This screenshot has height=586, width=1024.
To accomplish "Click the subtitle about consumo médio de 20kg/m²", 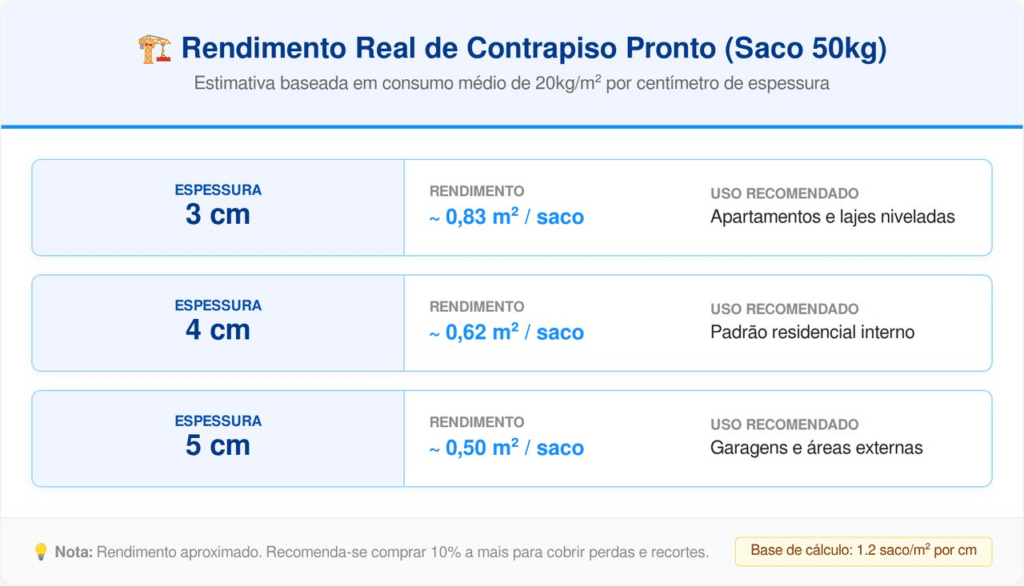I will point(511,84).
